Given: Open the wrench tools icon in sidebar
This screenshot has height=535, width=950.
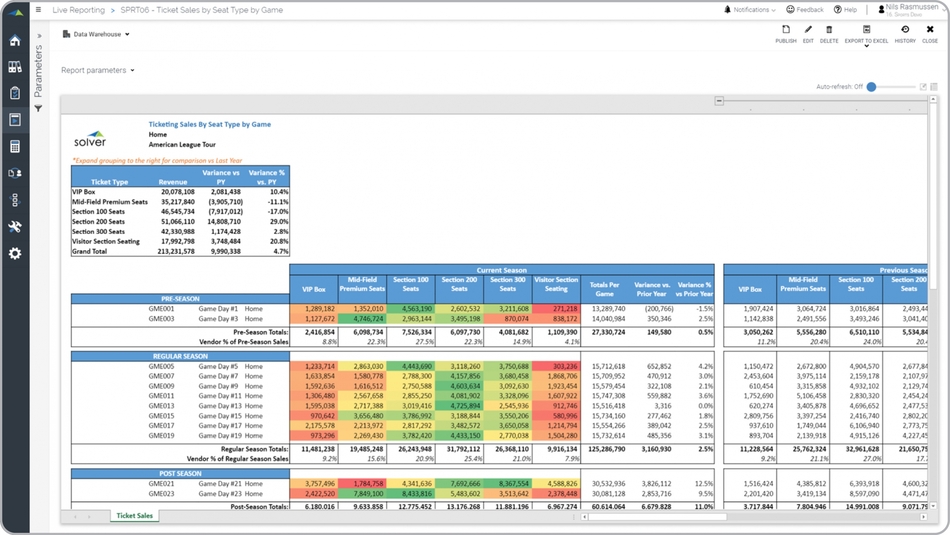Looking at the screenshot, I should point(15,227).
